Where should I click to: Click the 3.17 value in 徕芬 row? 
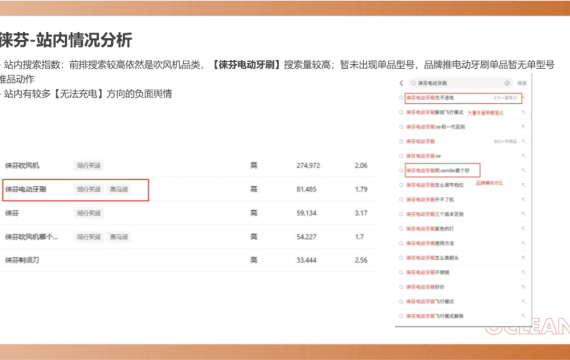(x=361, y=213)
